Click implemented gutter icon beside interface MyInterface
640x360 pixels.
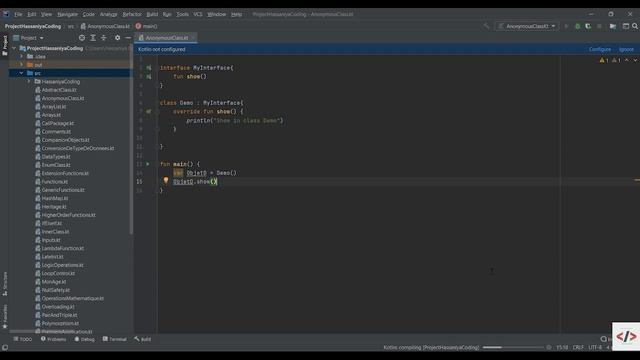(149, 68)
